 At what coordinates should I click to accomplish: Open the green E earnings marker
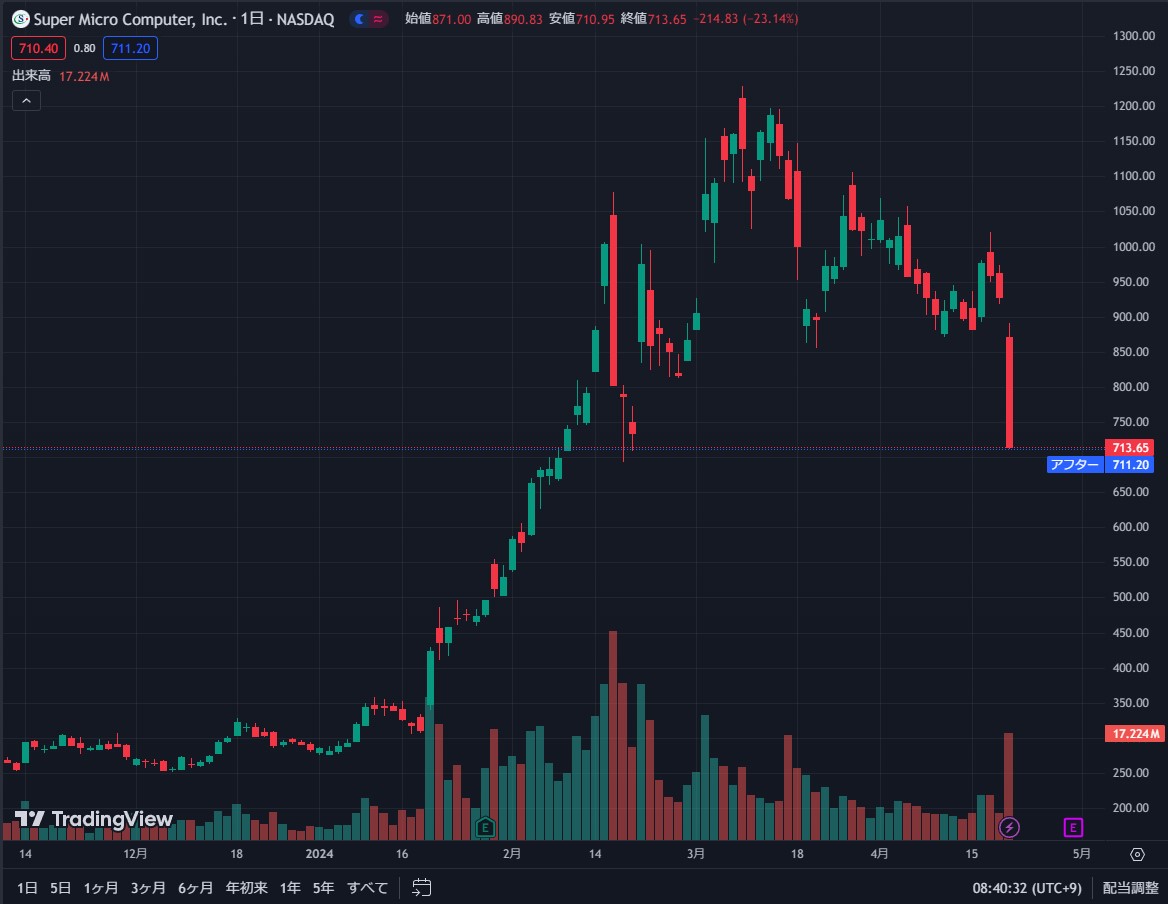(x=485, y=827)
